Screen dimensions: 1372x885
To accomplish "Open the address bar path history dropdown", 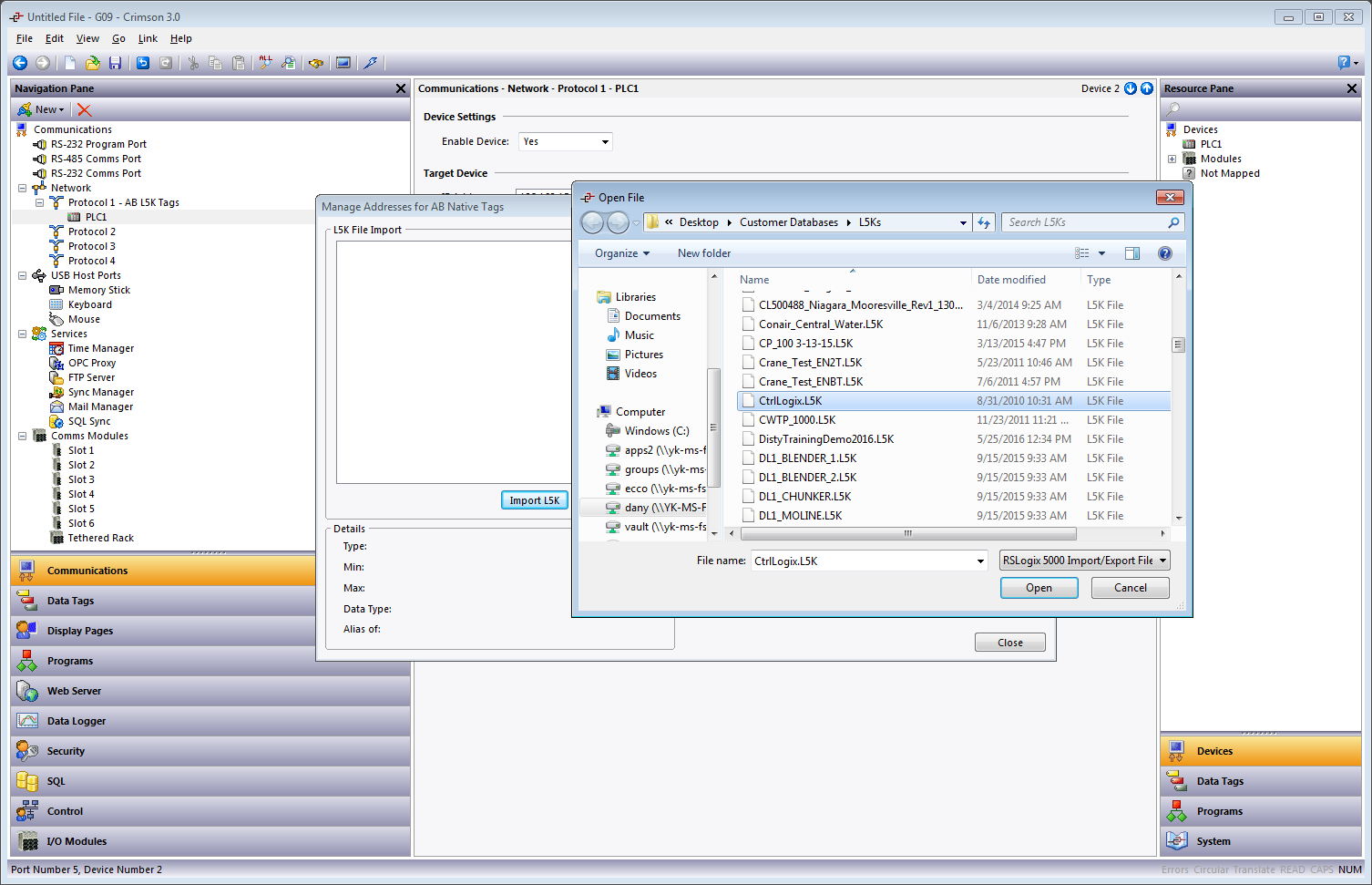I will [963, 222].
